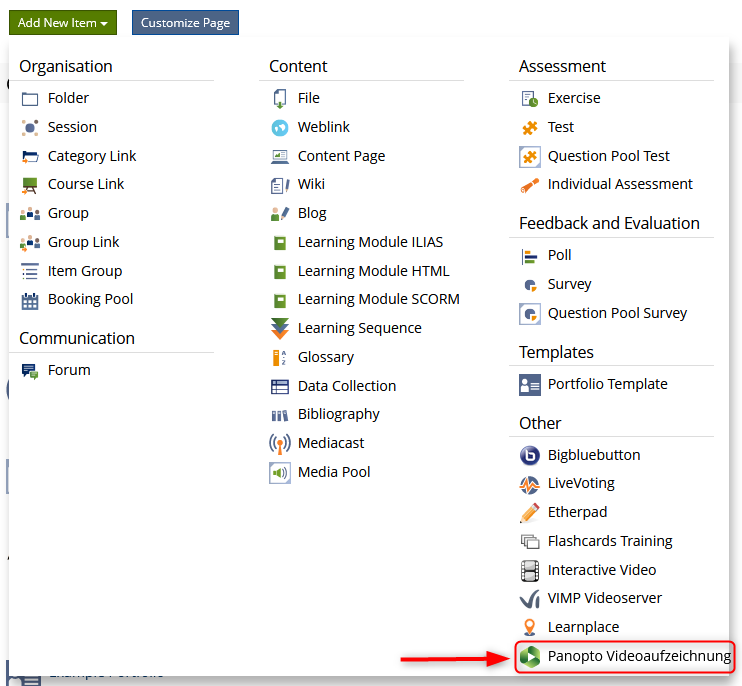Click the Group people icon
Viewport: 742px width, 686px height.
point(30,214)
